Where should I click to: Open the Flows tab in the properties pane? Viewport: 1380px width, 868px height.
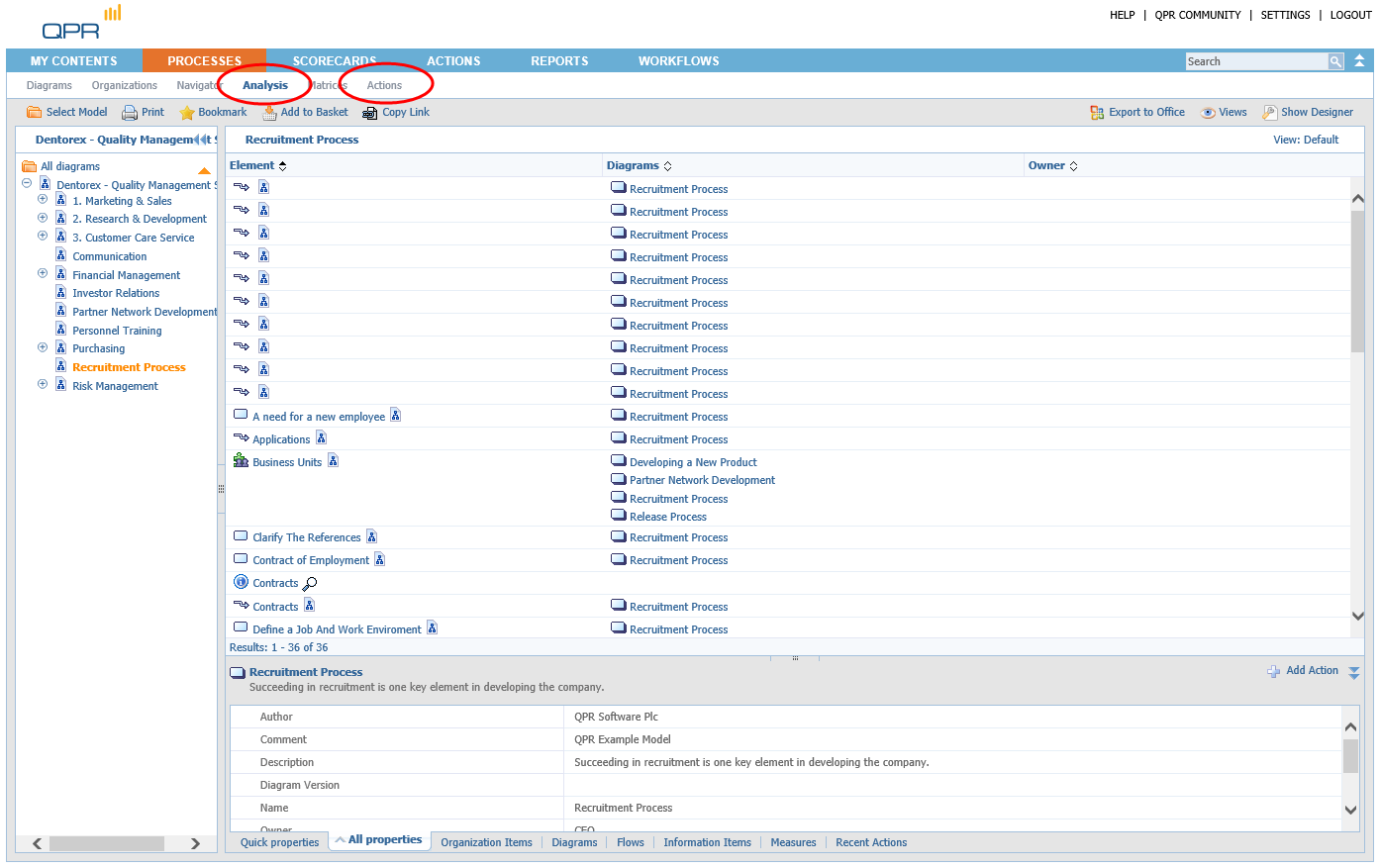(630, 842)
